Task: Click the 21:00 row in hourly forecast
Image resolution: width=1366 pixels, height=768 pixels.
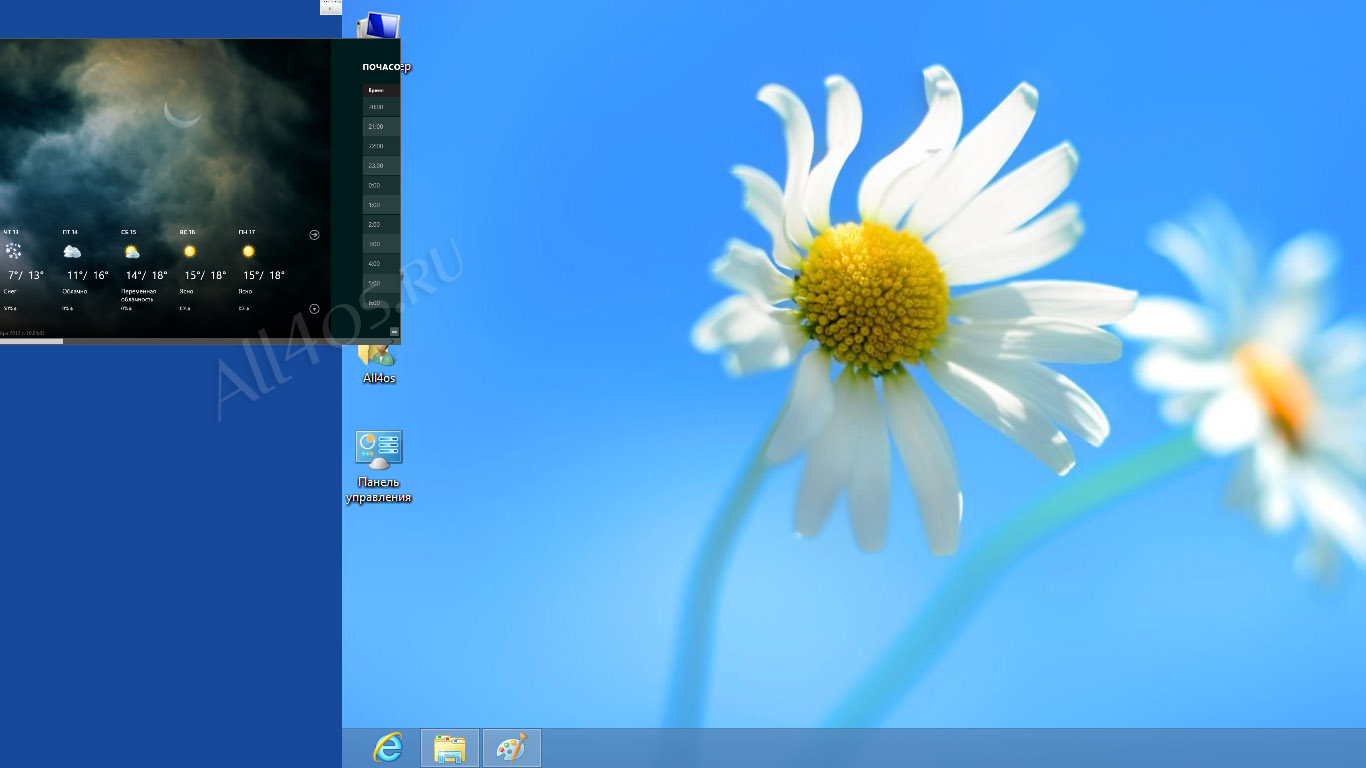Action: point(381,127)
